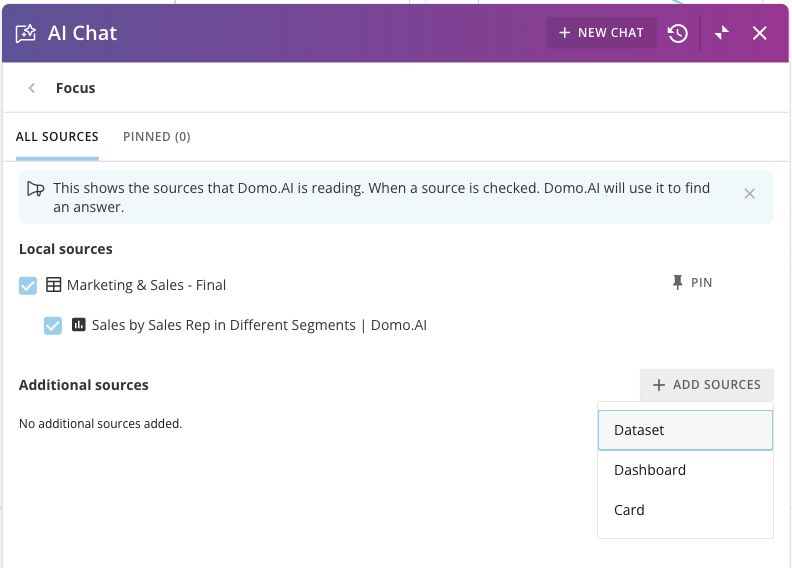The width and height of the screenshot is (792, 568).
Task: Collapse the AI Chat panel arrows icon
Action: pyautogui.click(x=722, y=33)
